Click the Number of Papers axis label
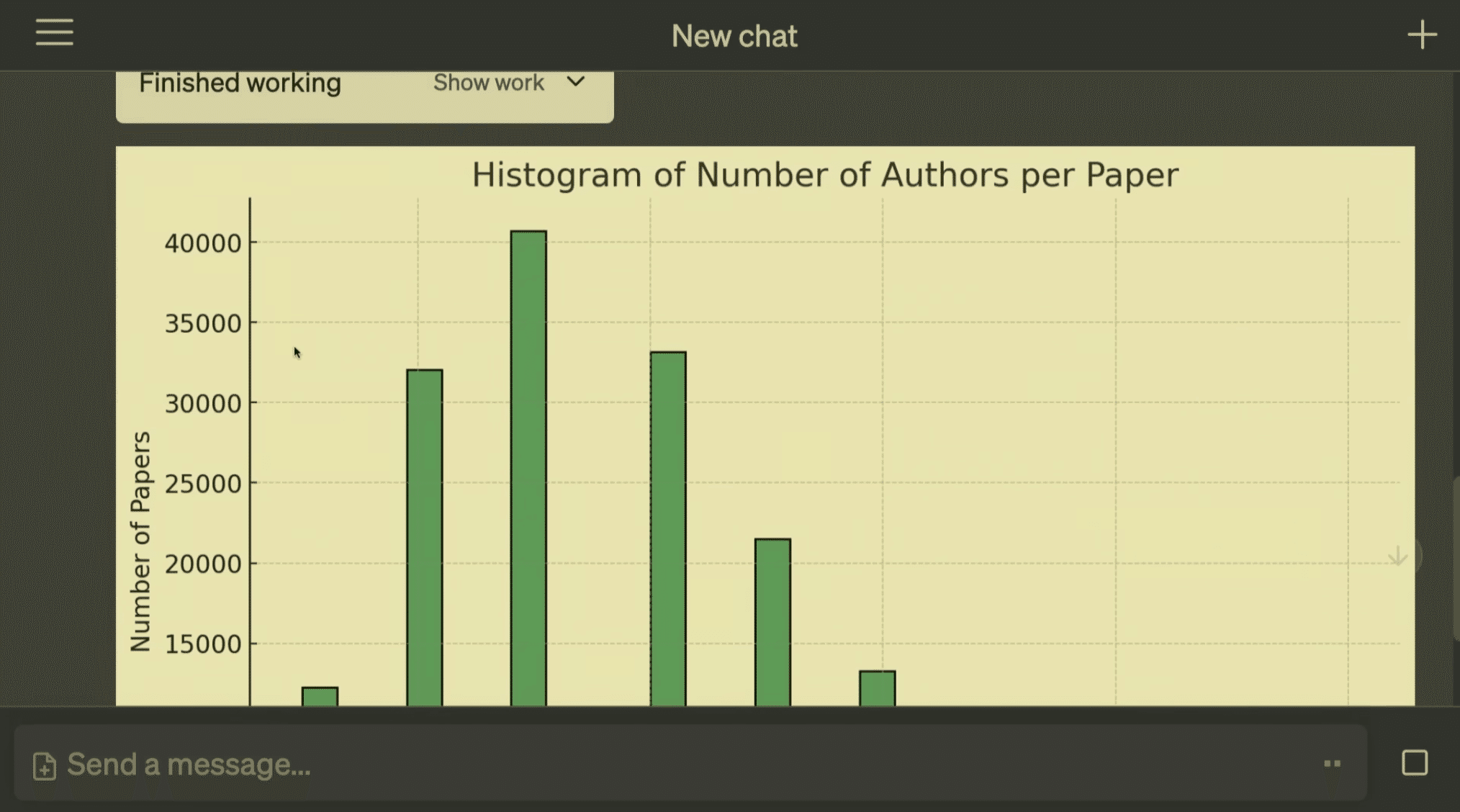Viewport: 1460px width, 812px height. 140,541
